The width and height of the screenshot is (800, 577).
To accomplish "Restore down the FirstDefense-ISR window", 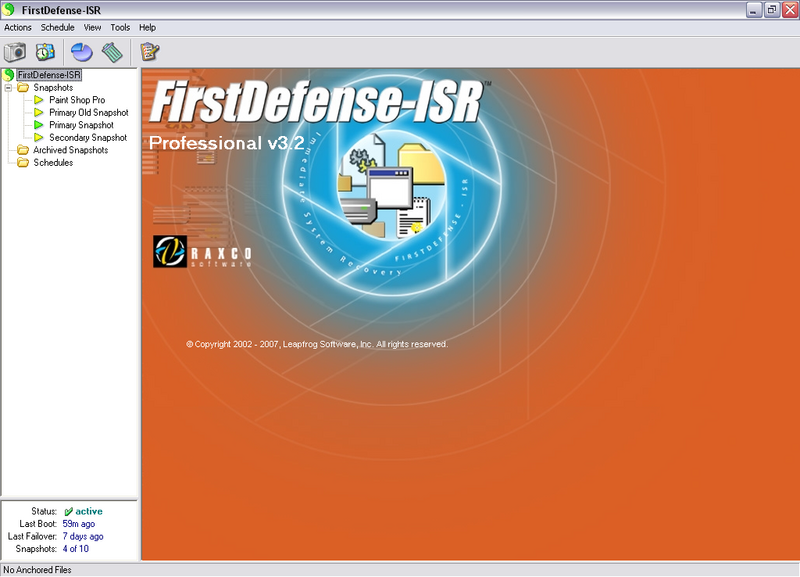I will point(772,10).
